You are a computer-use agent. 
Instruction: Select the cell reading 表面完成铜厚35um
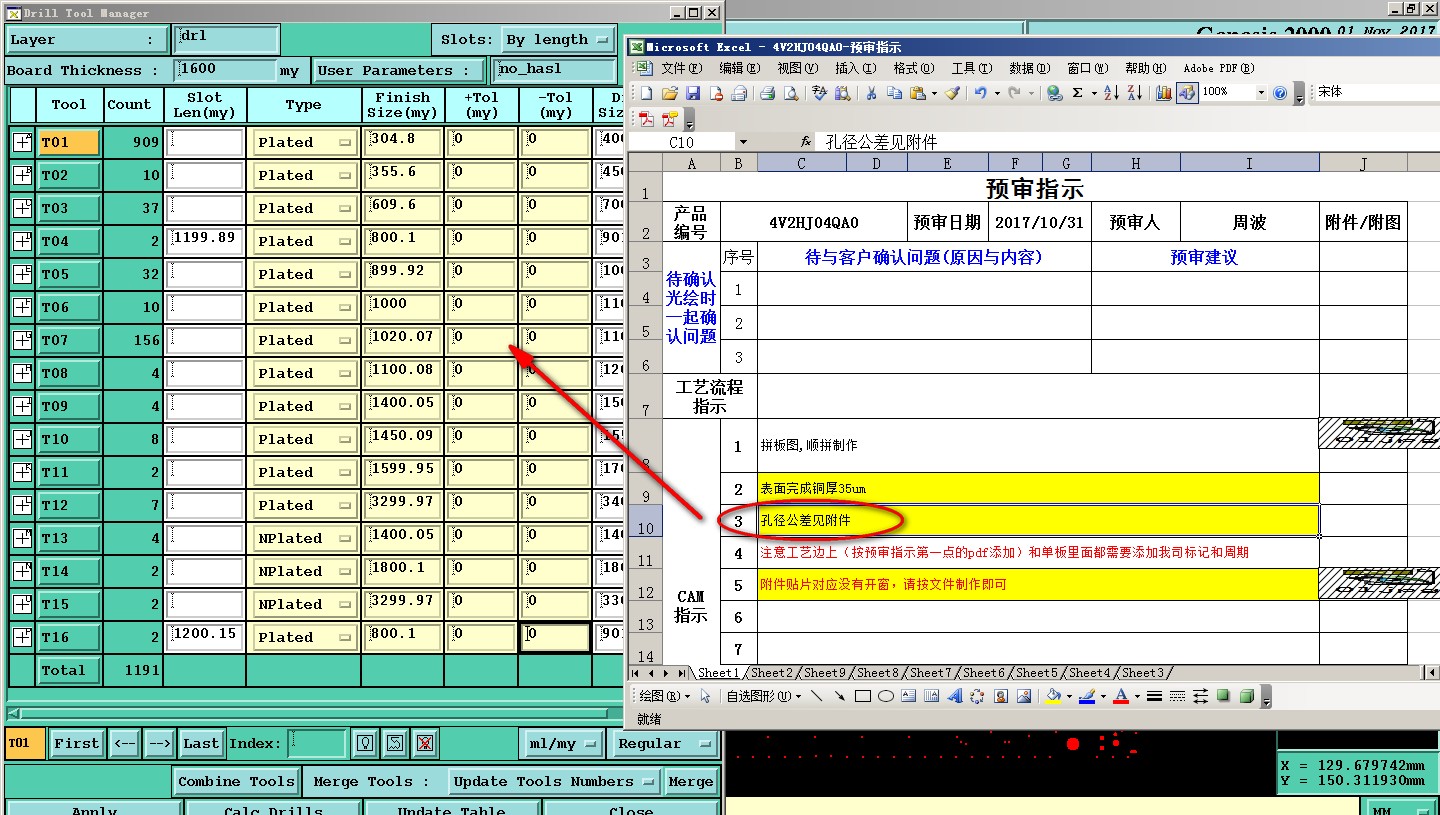tap(1038, 488)
